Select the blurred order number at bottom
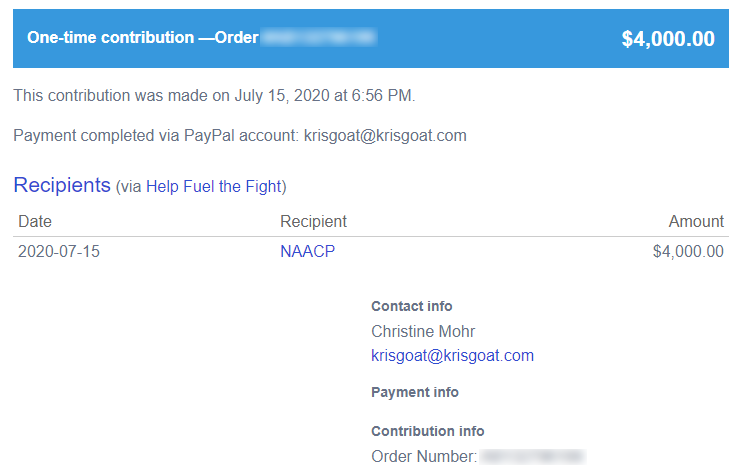Screen dimensions: 741x476 point(533,457)
